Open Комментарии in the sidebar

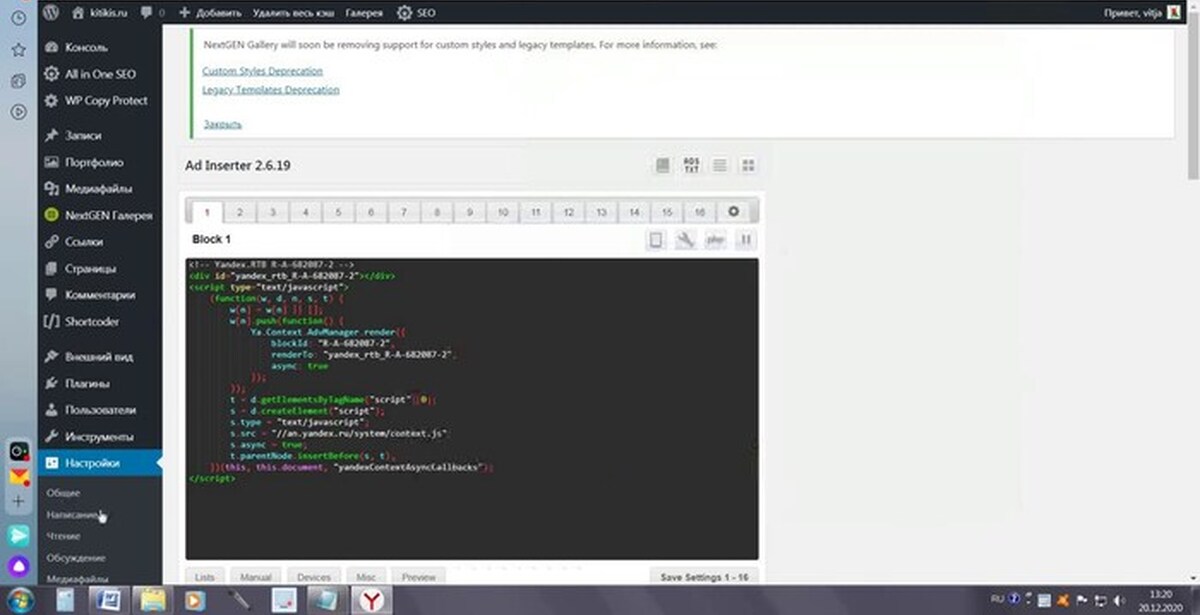point(100,295)
